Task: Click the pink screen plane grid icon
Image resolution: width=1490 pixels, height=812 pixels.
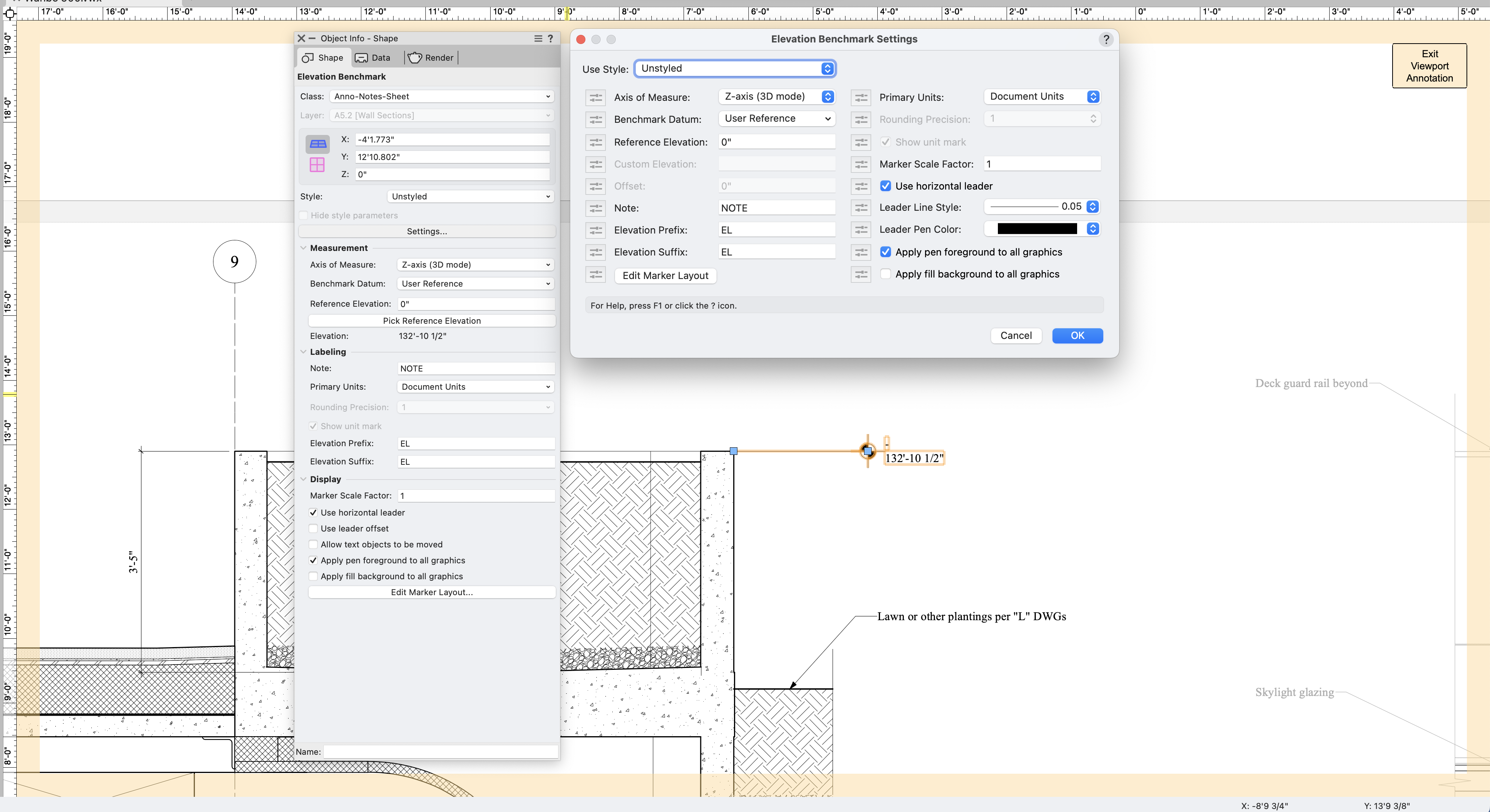Action: tap(317, 165)
